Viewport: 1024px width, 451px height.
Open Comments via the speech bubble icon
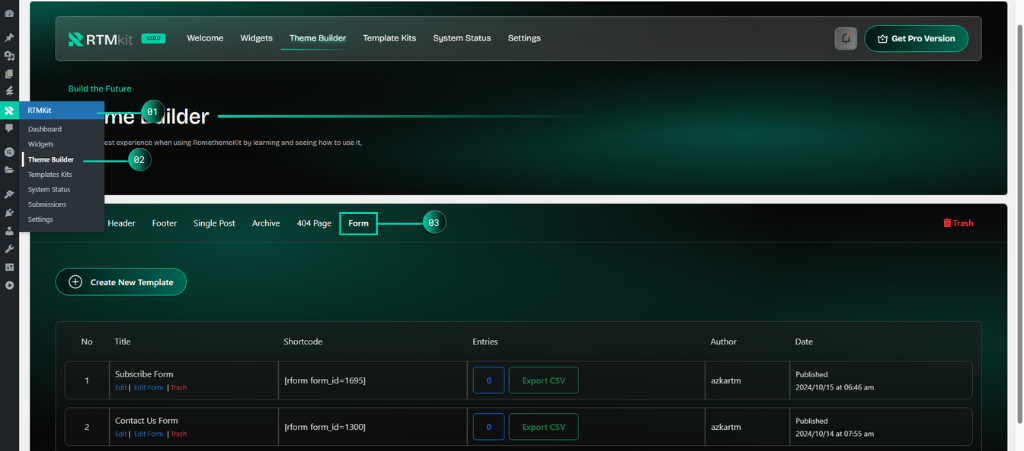point(9,129)
